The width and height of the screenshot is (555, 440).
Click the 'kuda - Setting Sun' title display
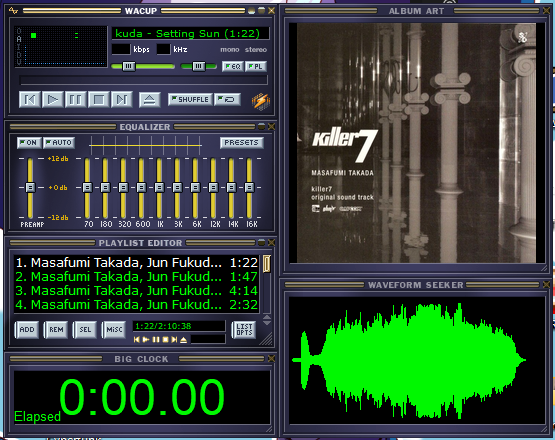pyautogui.click(x=190, y=34)
